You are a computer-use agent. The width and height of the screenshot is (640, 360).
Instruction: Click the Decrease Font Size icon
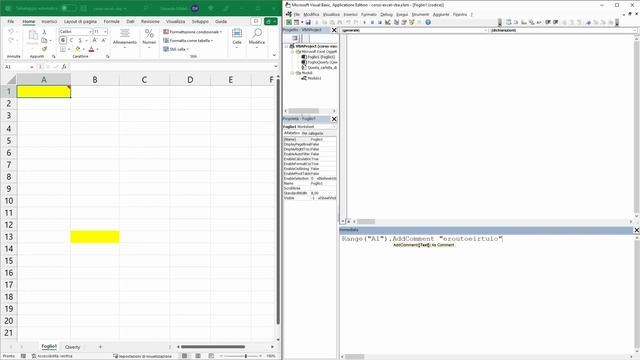[103, 40]
